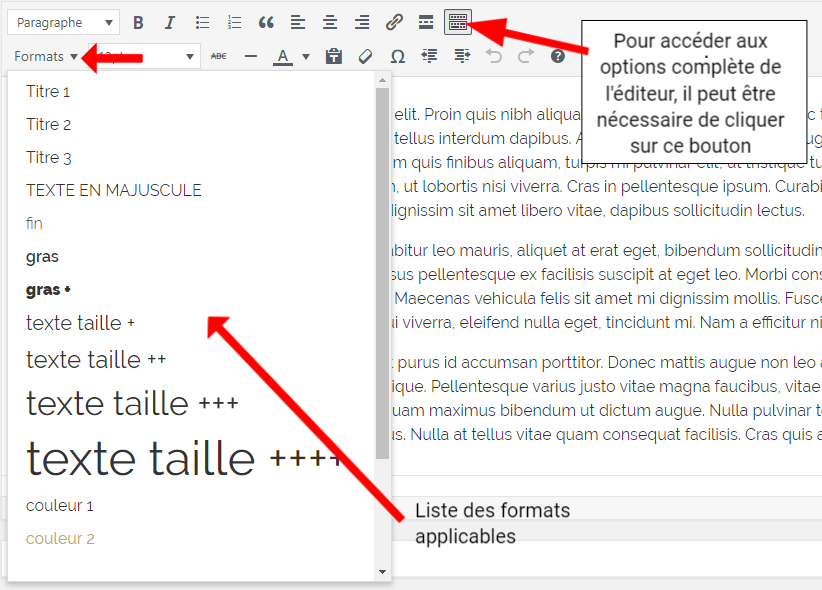Center align the text
The image size is (822, 590).
(330, 22)
